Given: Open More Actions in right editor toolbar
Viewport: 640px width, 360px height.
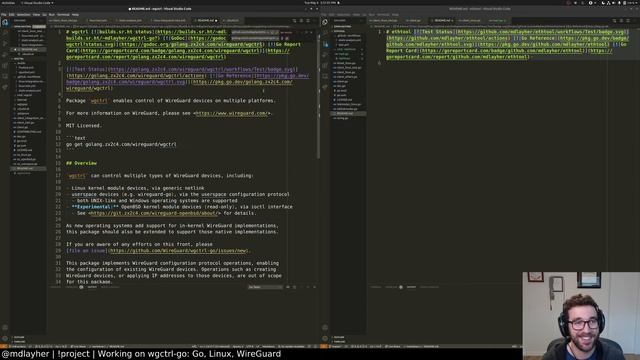Looking at the screenshot, I should point(635,20).
